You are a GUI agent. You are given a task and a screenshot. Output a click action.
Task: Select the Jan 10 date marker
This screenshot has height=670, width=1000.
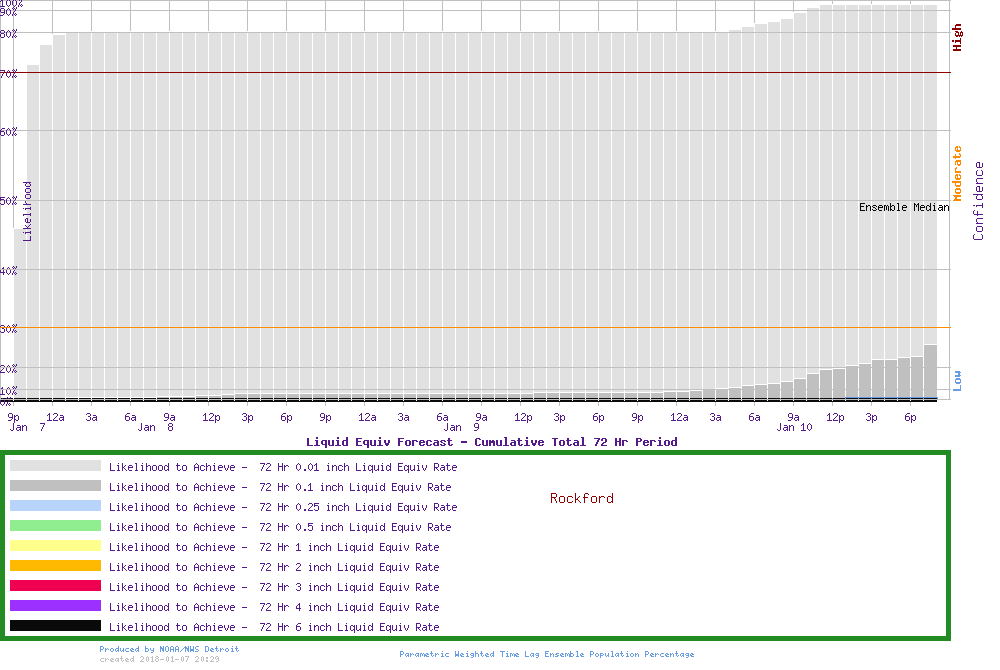[794, 428]
